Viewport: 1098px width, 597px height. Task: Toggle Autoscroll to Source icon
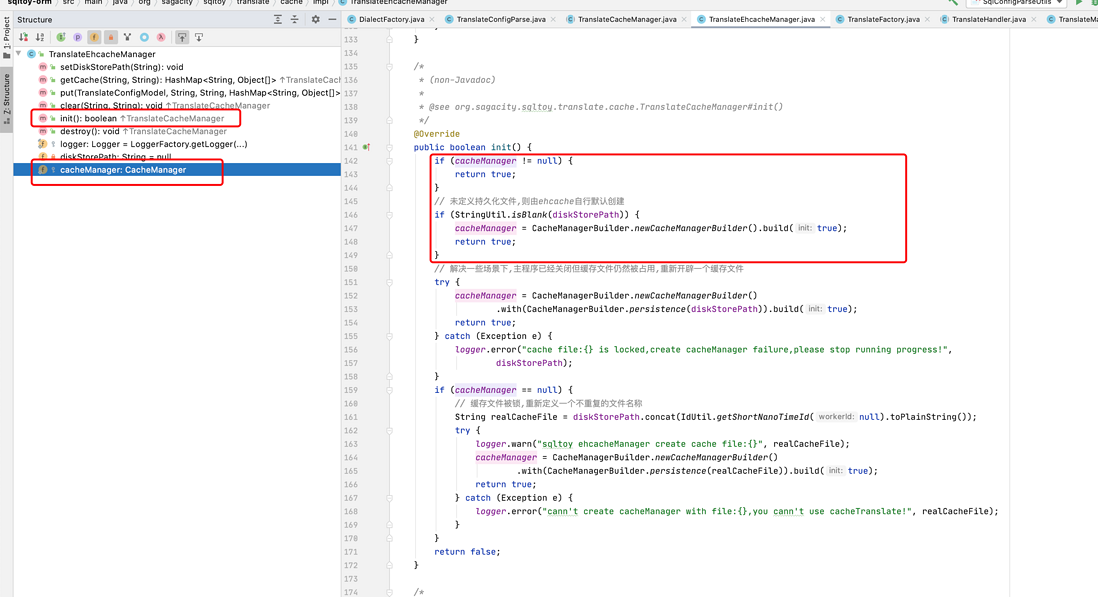pos(182,37)
